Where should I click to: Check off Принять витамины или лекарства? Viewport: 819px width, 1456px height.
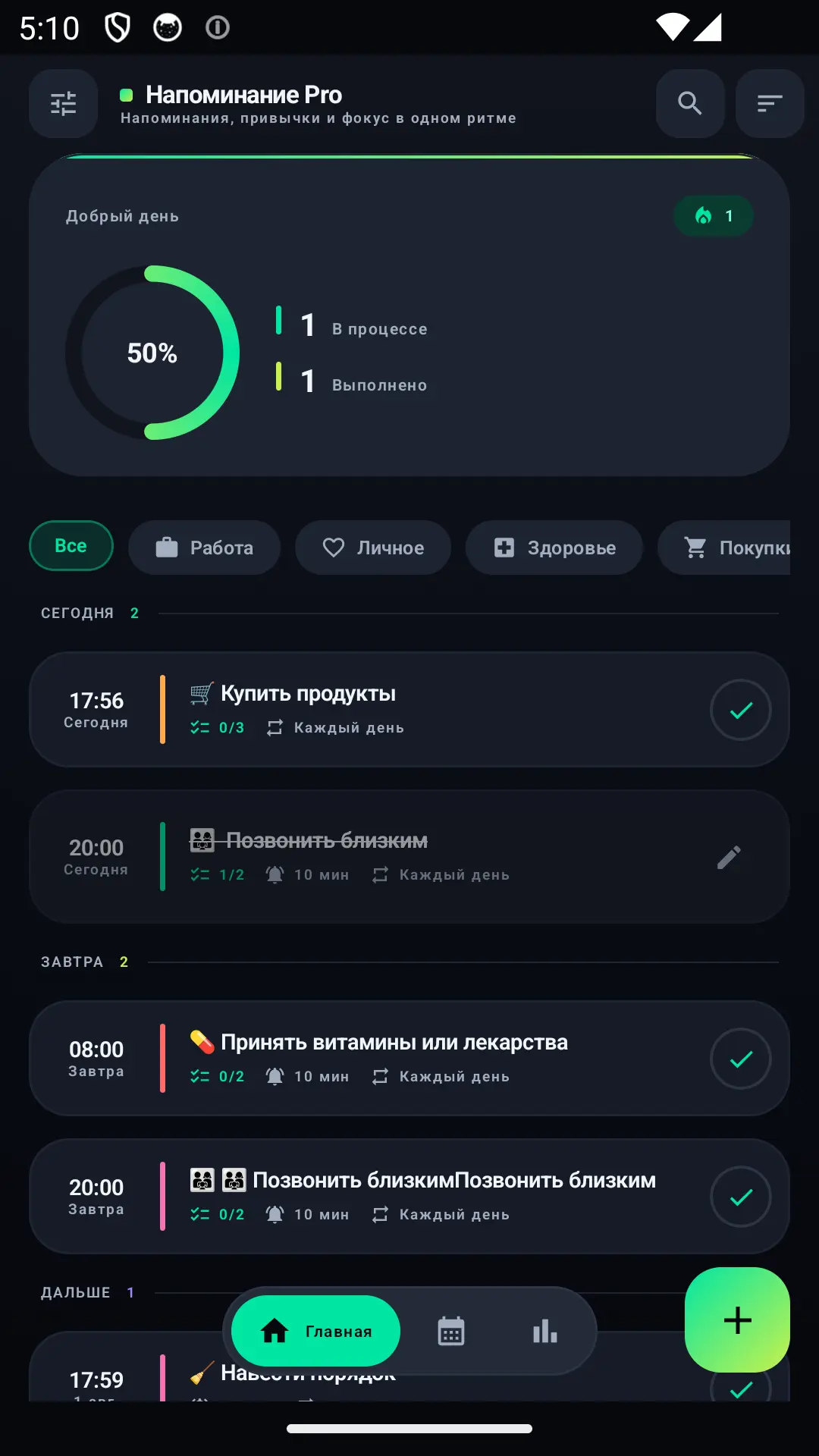pos(741,1059)
